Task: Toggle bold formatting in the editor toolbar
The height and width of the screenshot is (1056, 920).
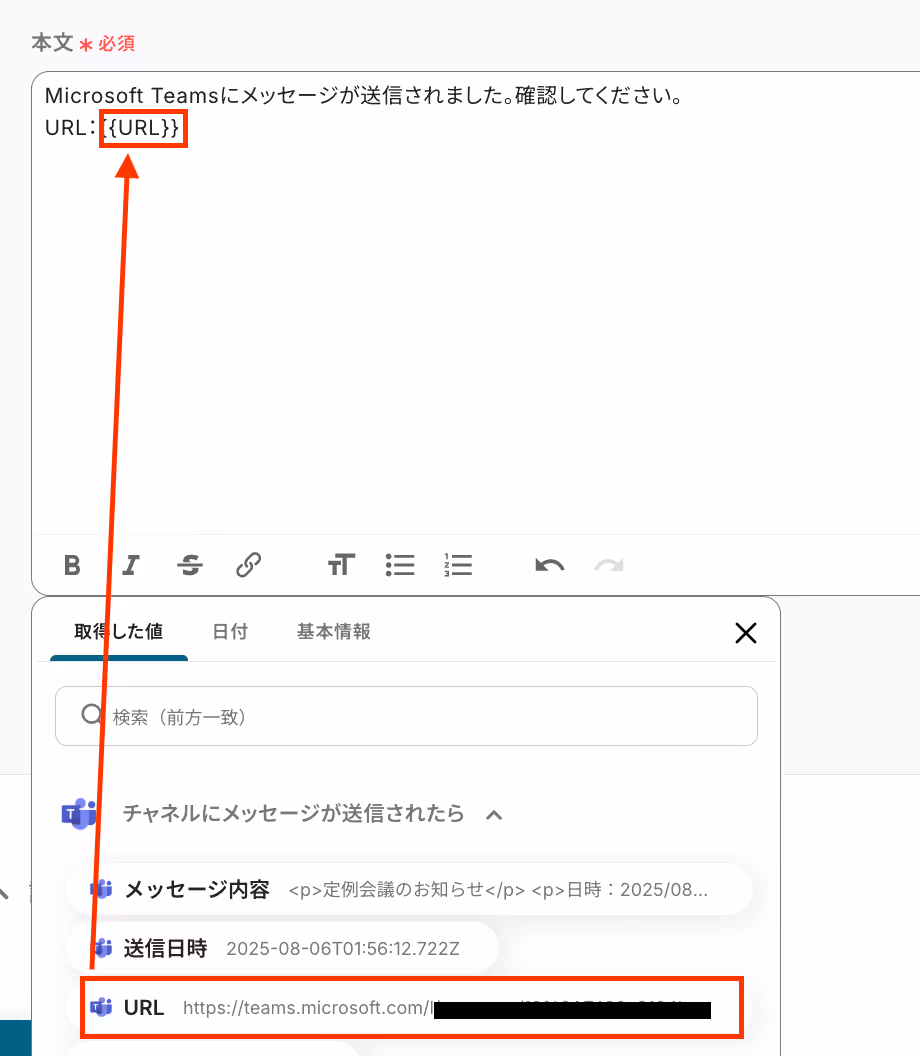Action: point(72,565)
